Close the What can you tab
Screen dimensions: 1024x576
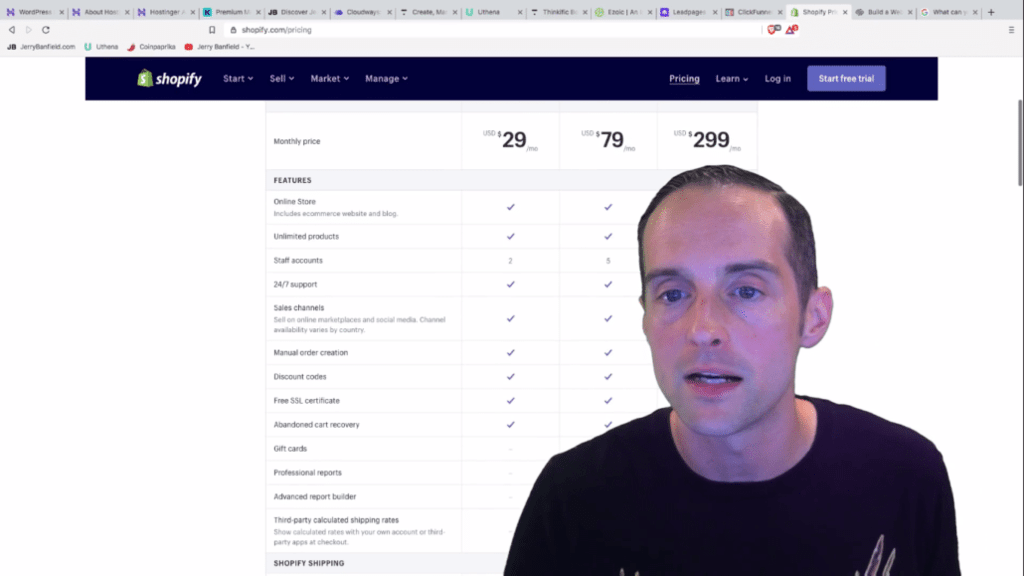coord(975,12)
